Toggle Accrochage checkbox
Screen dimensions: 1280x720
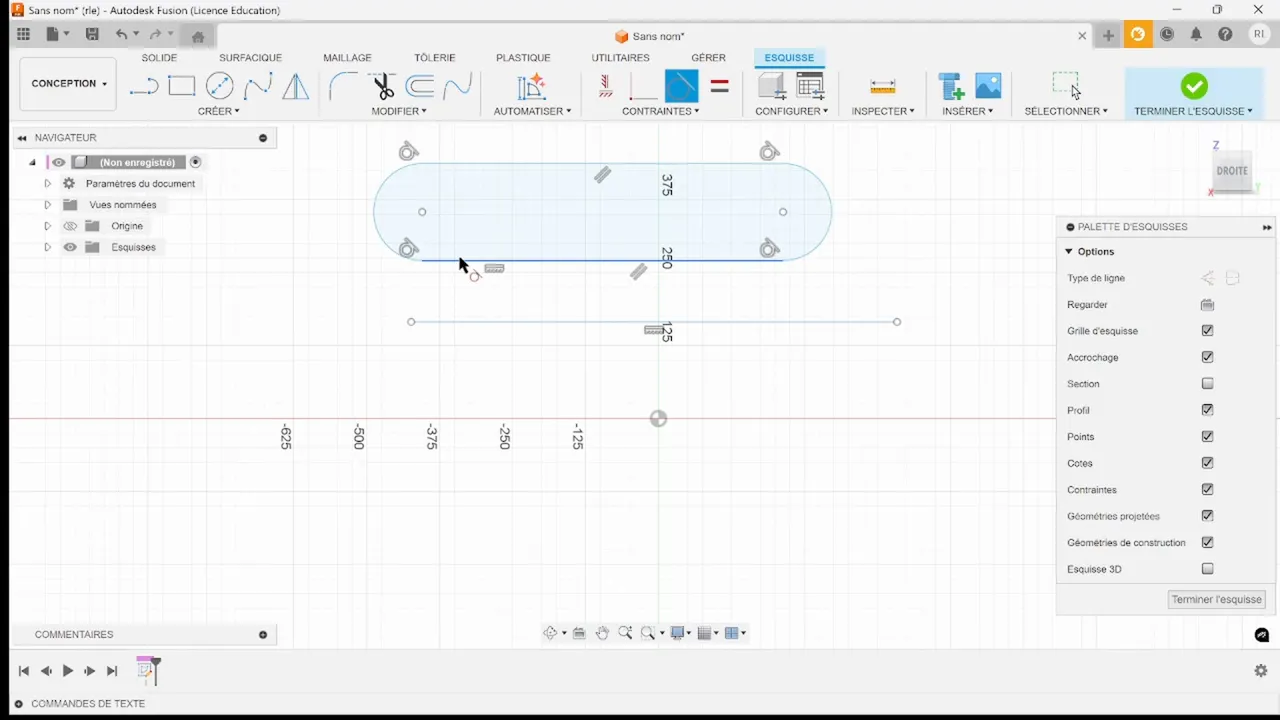click(x=1207, y=357)
